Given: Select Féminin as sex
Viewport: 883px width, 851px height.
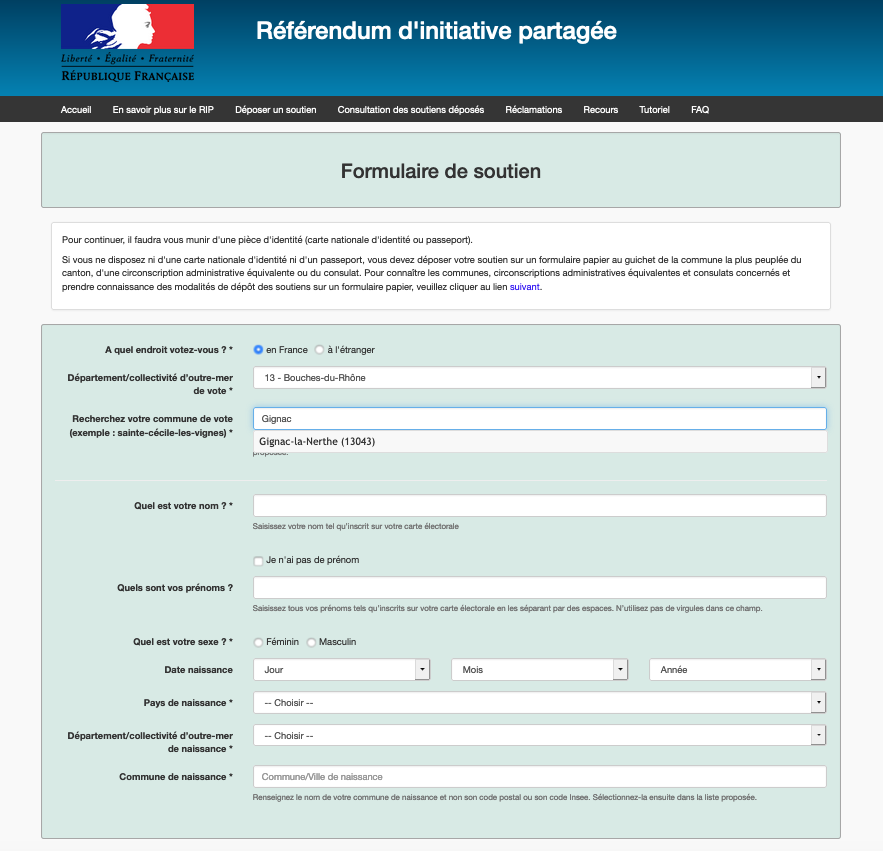Looking at the screenshot, I should click(x=259, y=642).
